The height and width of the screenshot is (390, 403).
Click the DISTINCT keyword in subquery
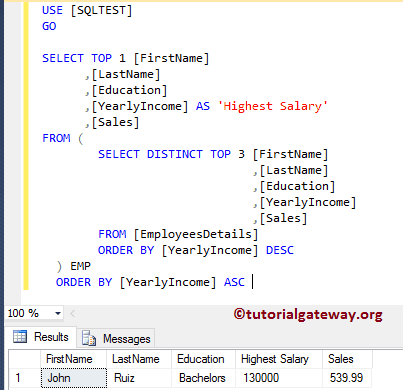pos(174,154)
